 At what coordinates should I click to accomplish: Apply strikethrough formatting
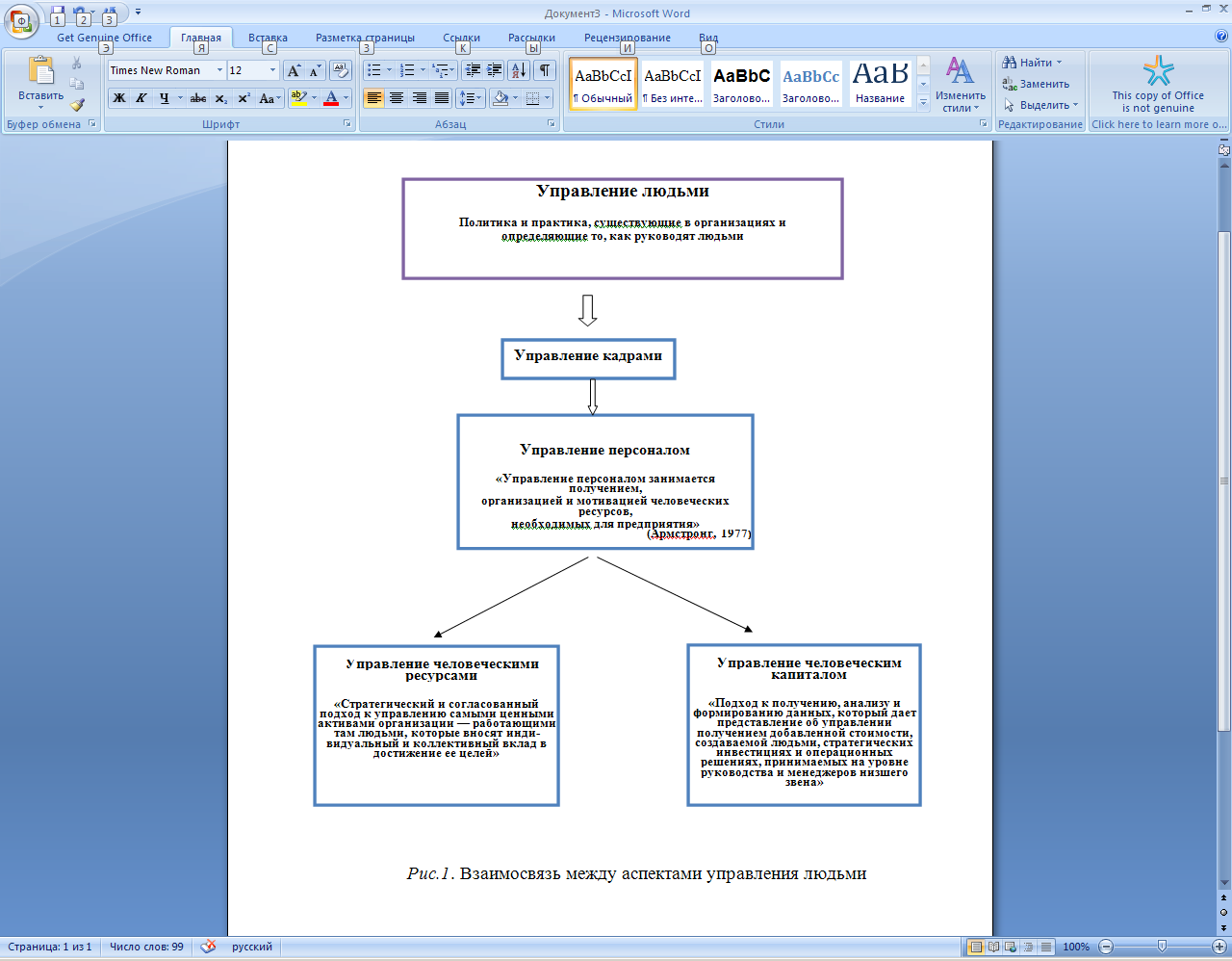click(x=198, y=98)
